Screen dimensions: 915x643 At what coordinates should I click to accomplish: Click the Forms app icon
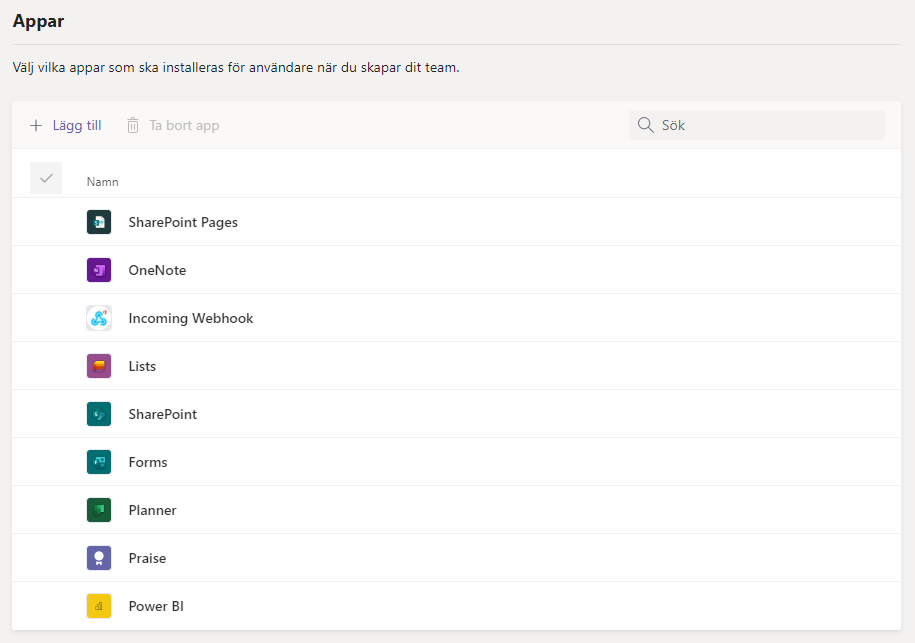click(x=98, y=462)
